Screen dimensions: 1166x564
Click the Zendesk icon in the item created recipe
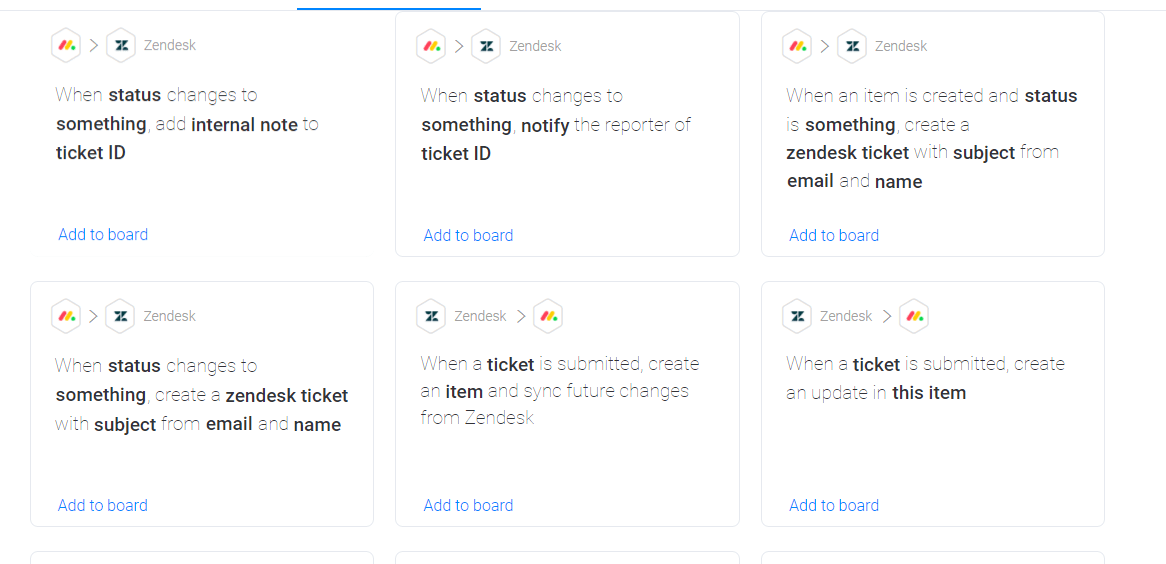[x=852, y=46]
